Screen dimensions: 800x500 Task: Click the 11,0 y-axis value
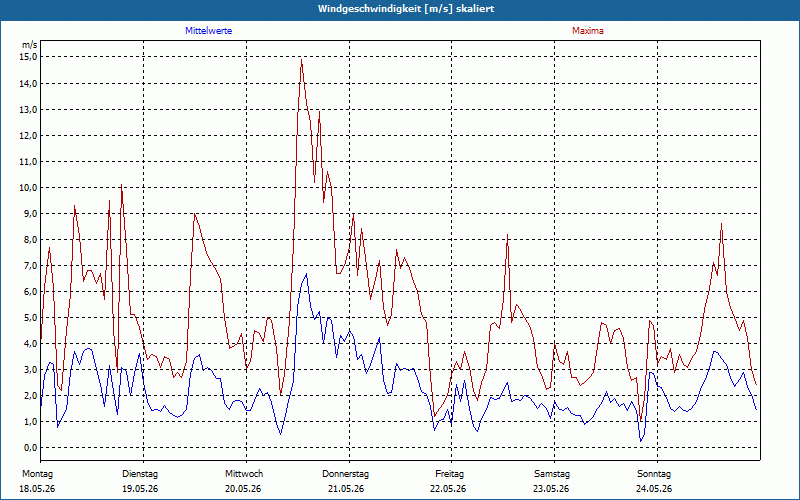pos(29,161)
